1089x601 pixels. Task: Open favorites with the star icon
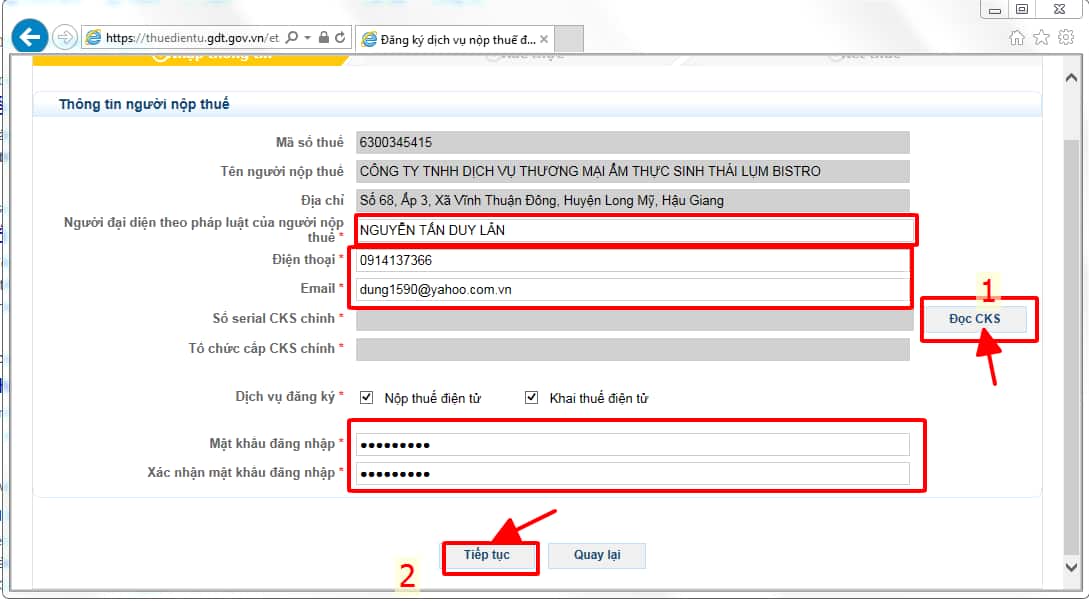pyautogui.click(x=1041, y=38)
